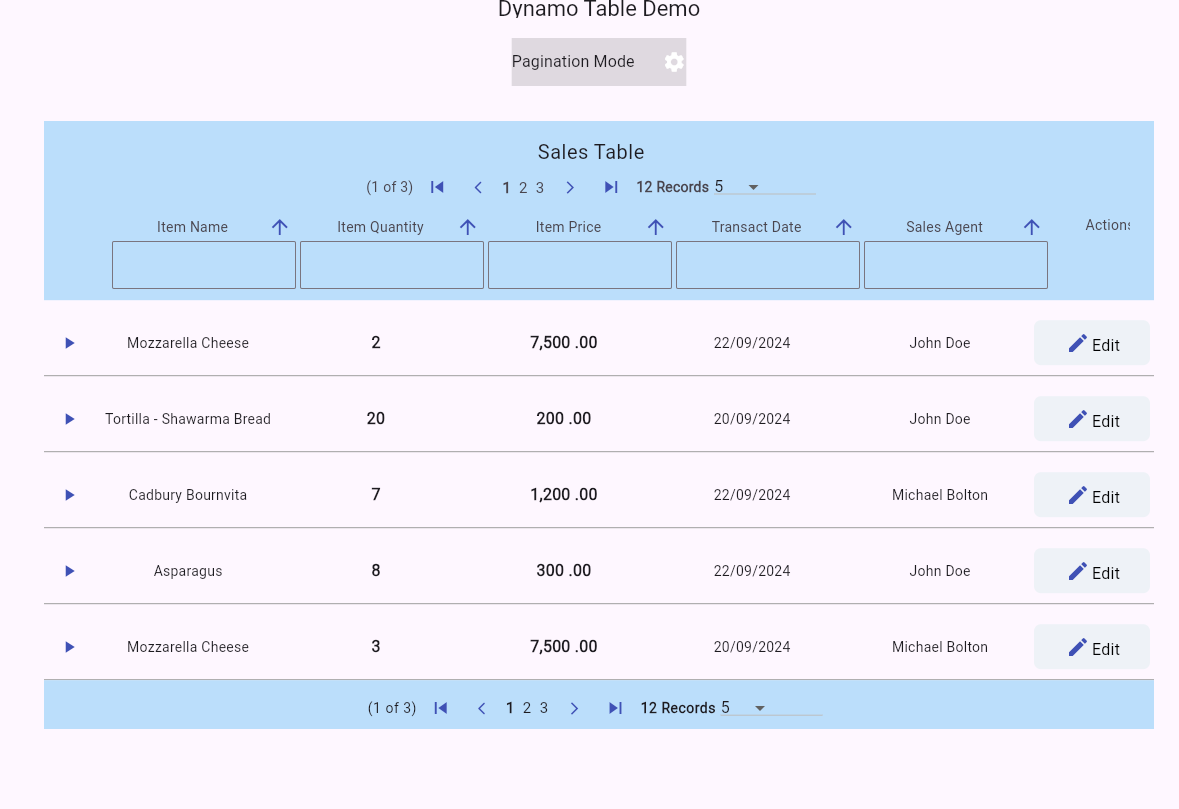
Task: Open table settings via the gear icon
Action: [674, 61]
